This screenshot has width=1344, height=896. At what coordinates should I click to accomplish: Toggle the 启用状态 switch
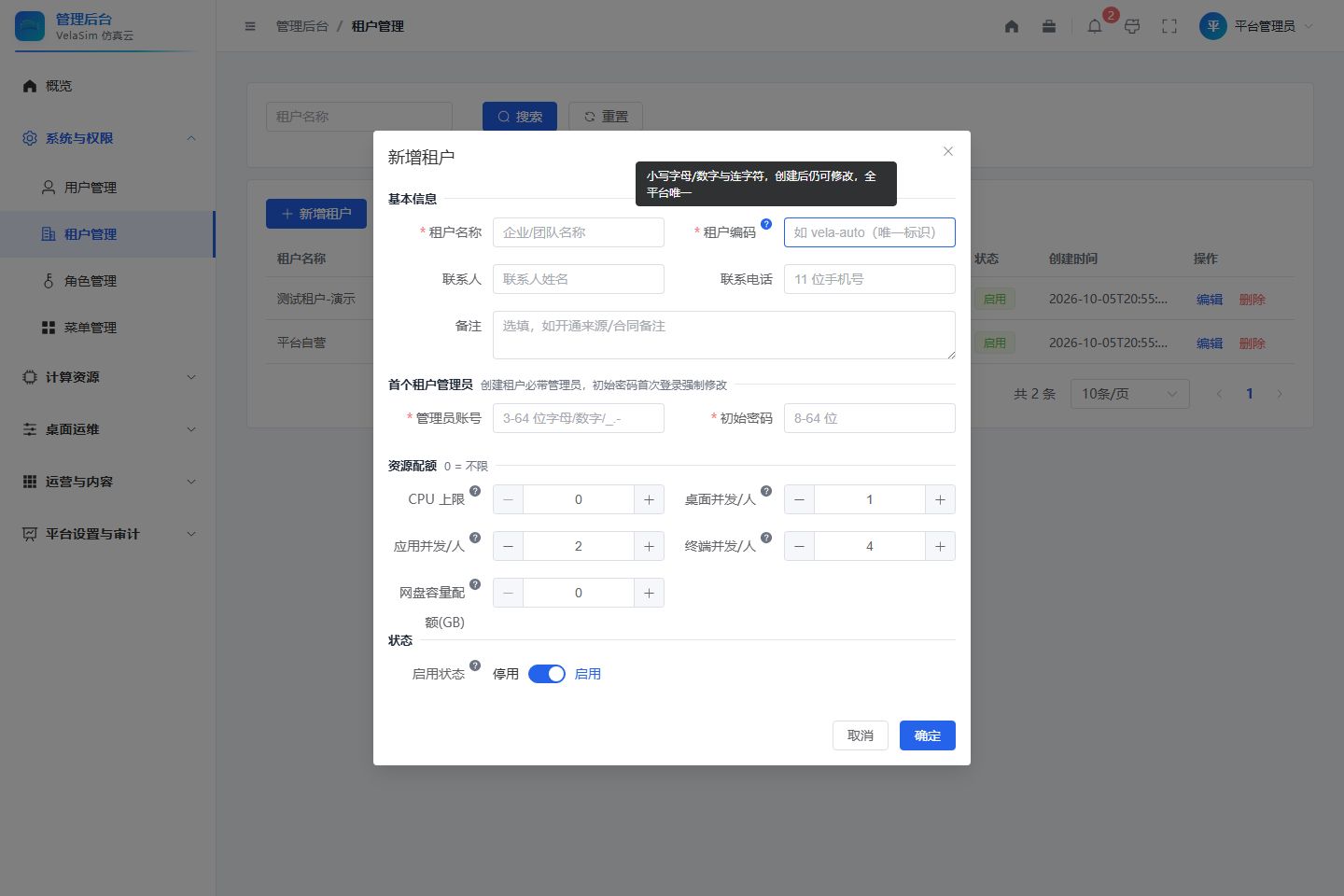(x=547, y=674)
